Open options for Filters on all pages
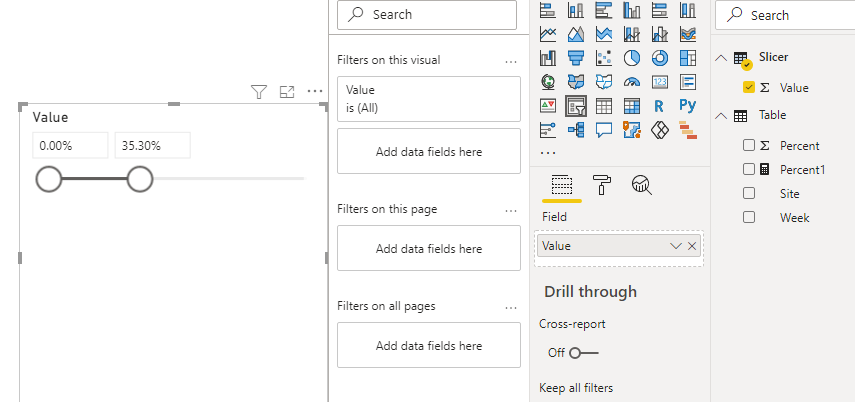855x402 pixels. click(511, 308)
